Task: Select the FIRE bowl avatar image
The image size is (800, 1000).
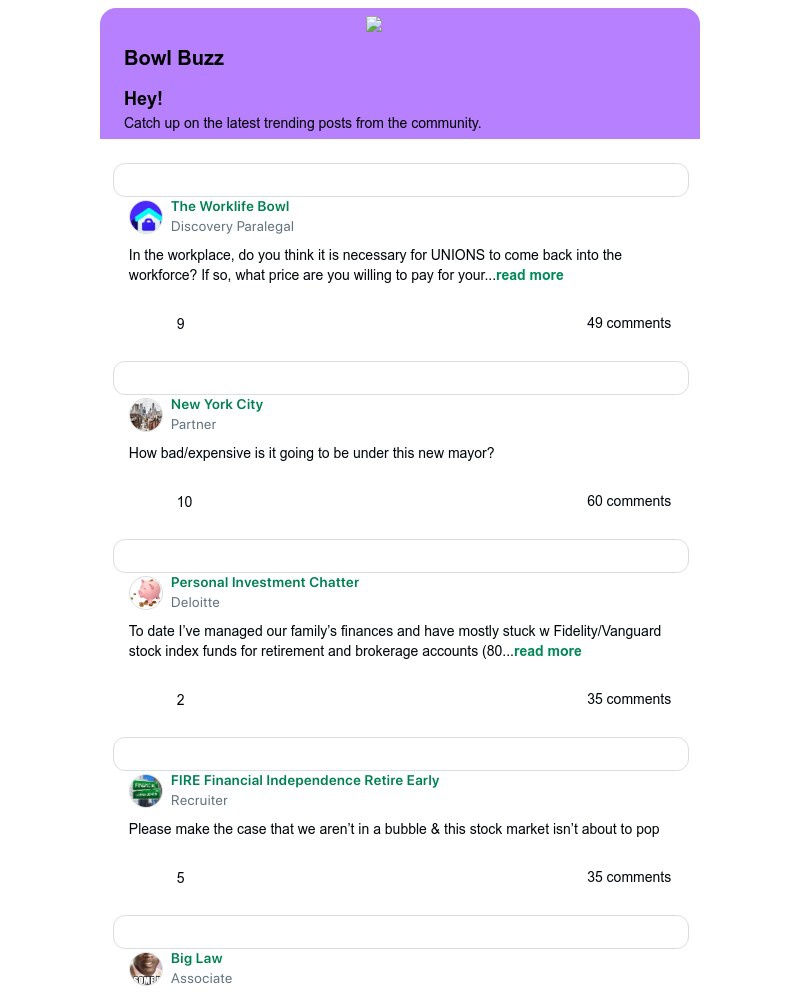Action: (146, 791)
